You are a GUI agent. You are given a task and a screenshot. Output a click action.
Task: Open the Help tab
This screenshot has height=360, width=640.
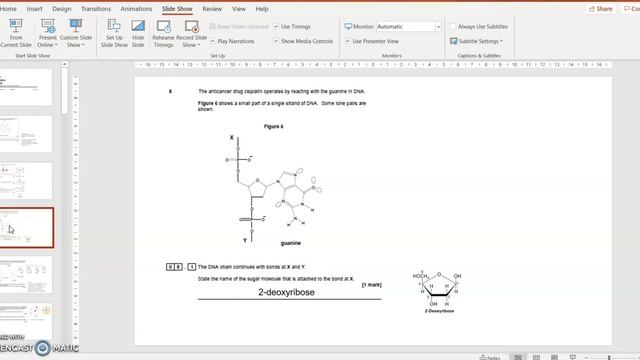pyautogui.click(x=262, y=9)
